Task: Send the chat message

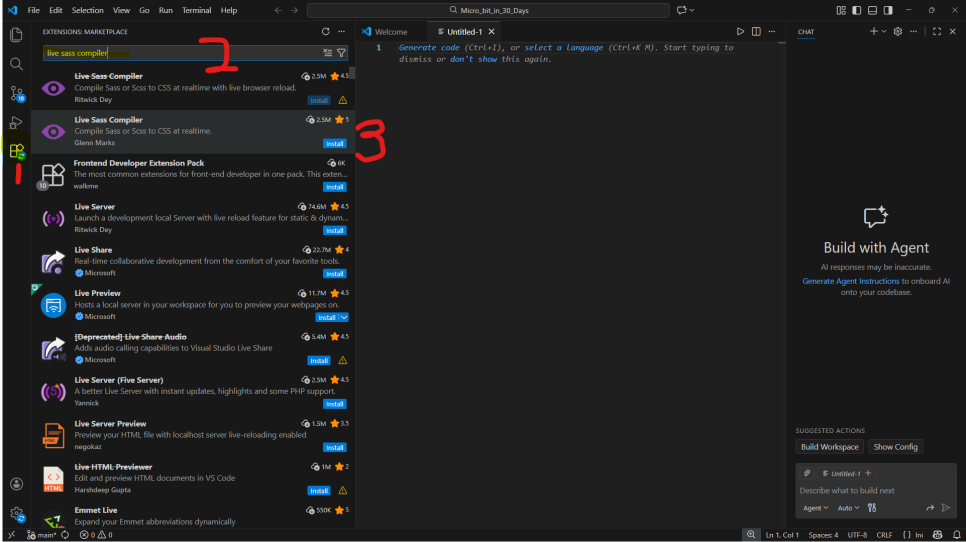Action: (x=946, y=508)
